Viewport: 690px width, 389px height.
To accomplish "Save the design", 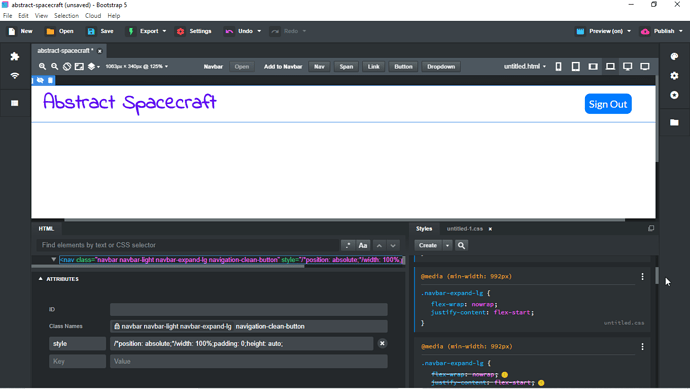I will pyautogui.click(x=100, y=31).
